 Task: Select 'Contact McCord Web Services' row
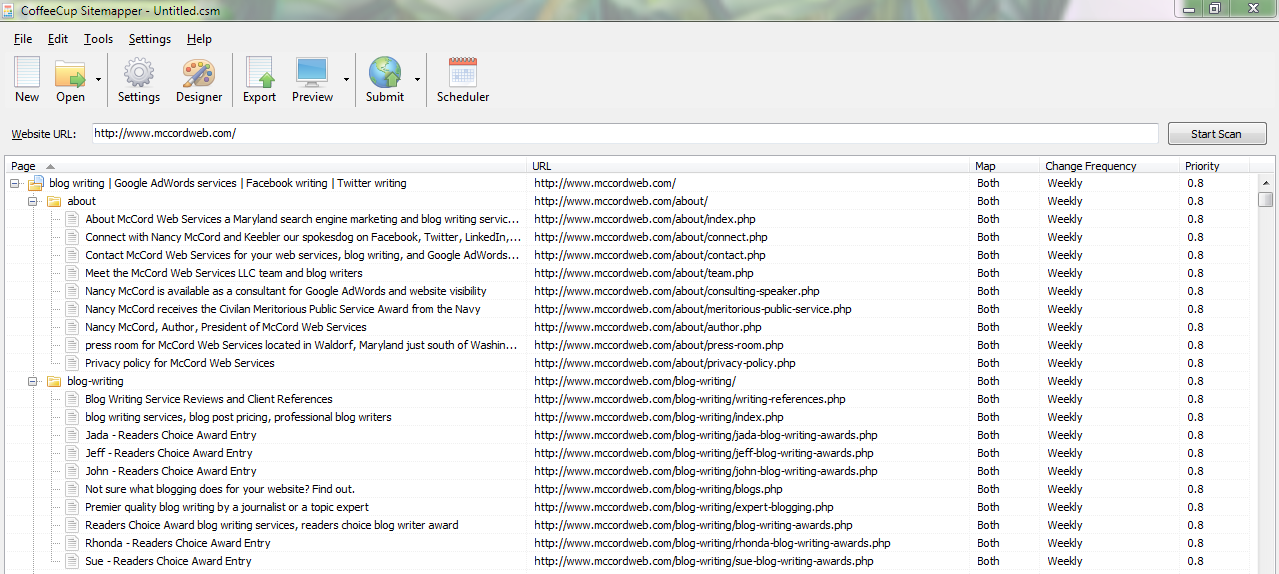(631, 255)
